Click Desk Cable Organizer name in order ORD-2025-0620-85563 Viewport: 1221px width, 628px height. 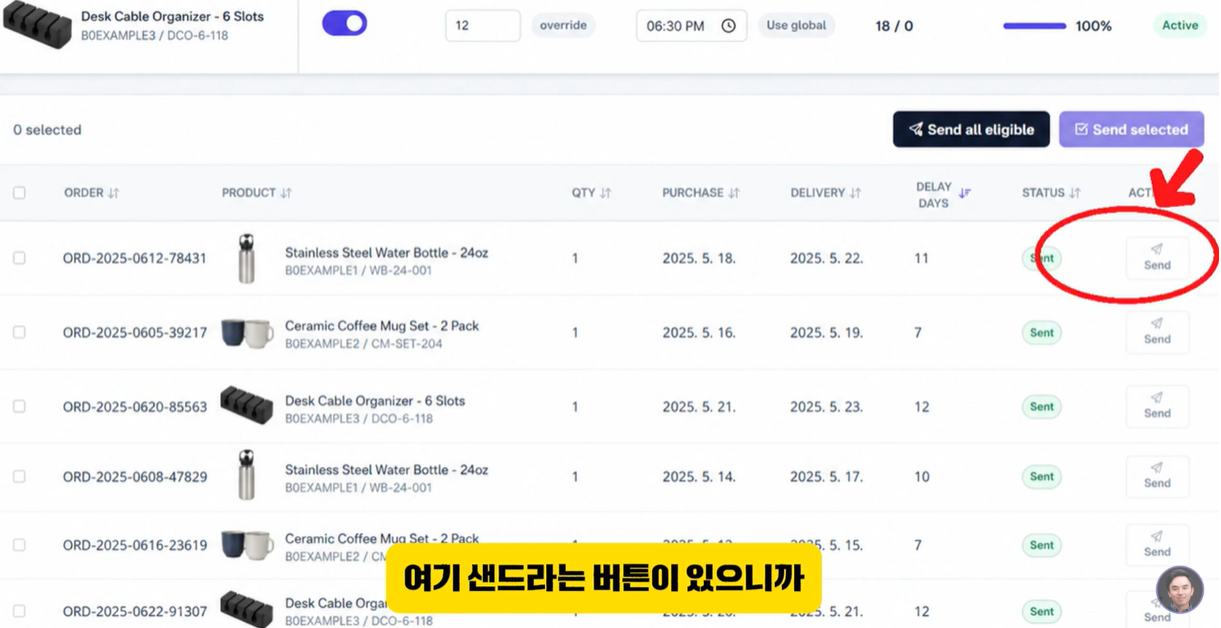coord(375,400)
